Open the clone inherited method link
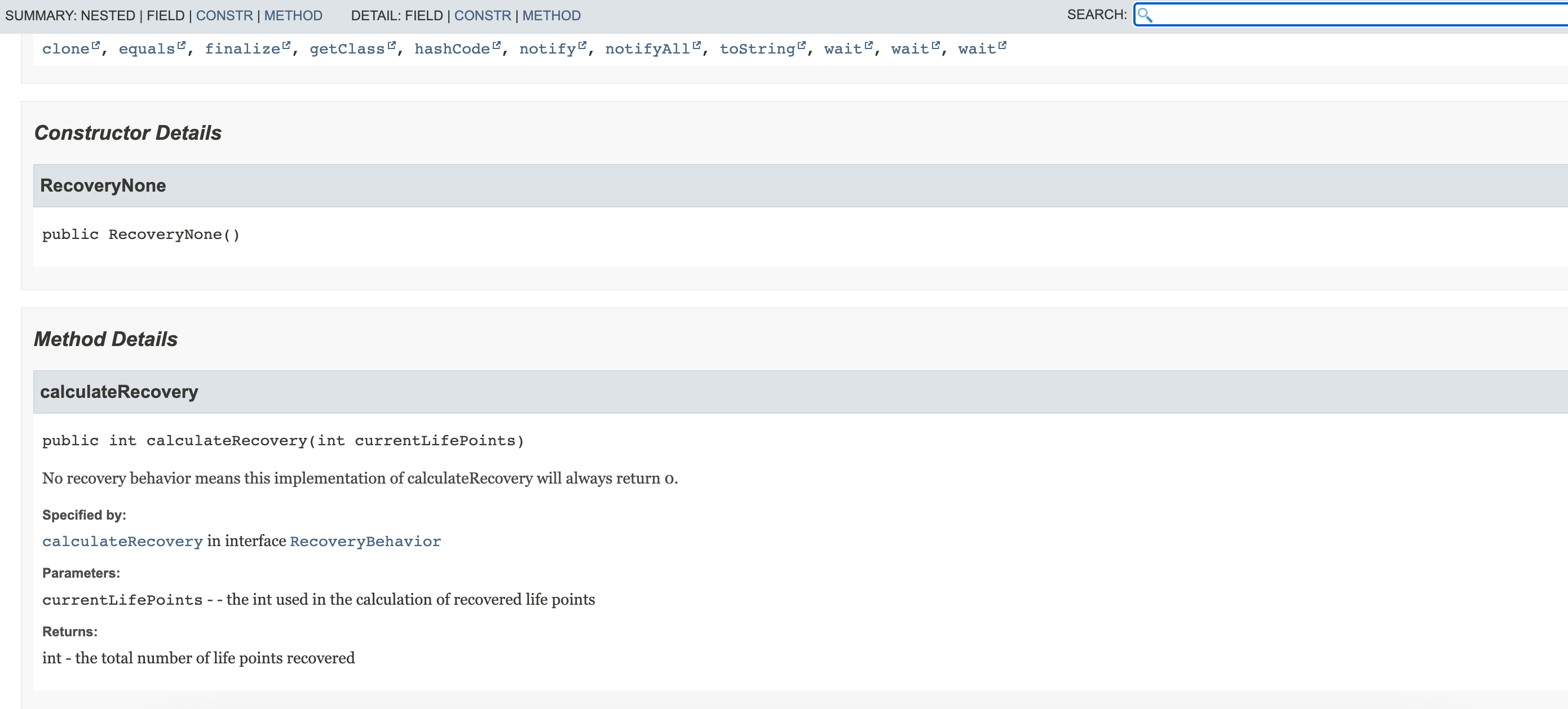 point(68,48)
